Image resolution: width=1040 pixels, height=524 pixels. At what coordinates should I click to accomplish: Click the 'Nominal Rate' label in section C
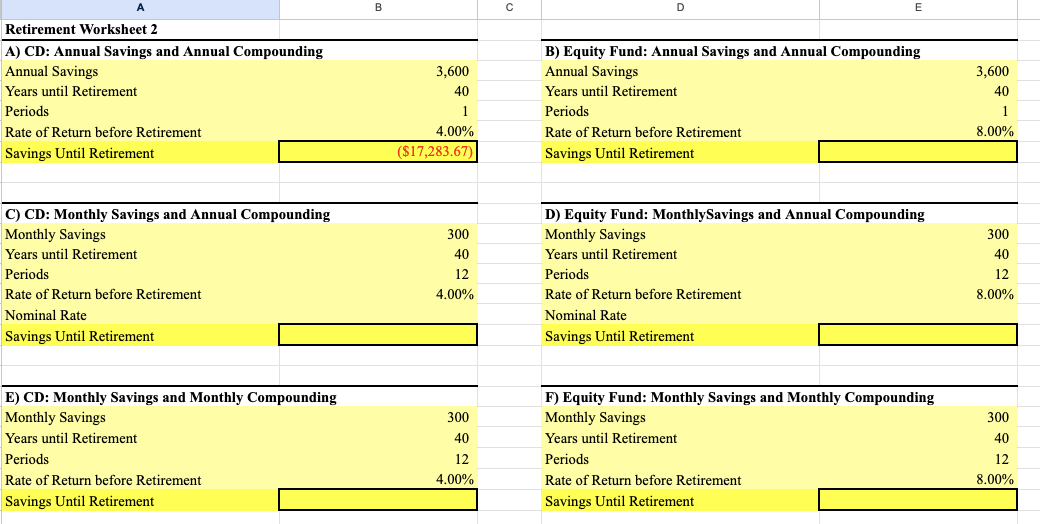click(46, 315)
